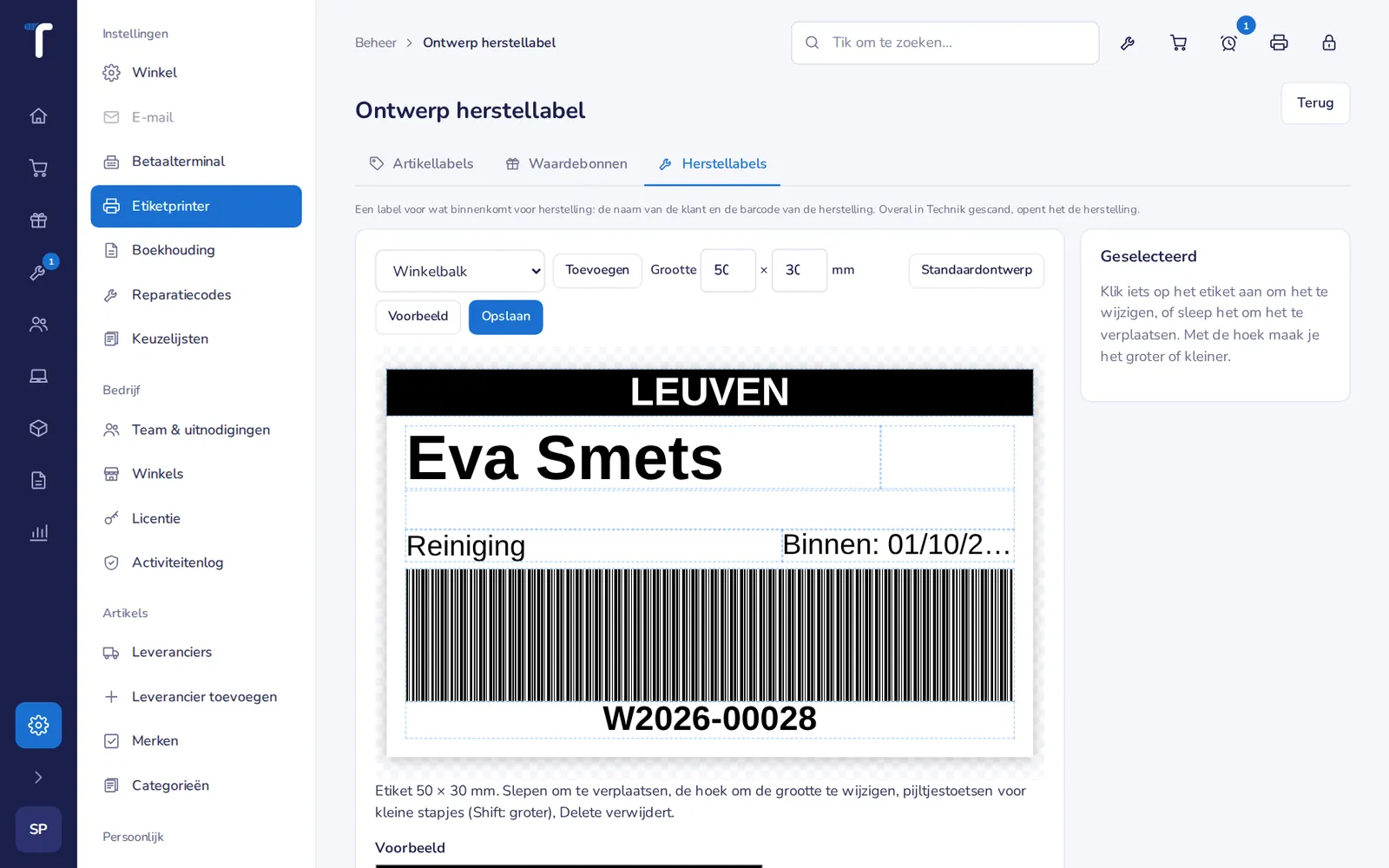The width and height of the screenshot is (1389, 868).
Task: Open the laptop sidebar icon
Action: [38, 376]
